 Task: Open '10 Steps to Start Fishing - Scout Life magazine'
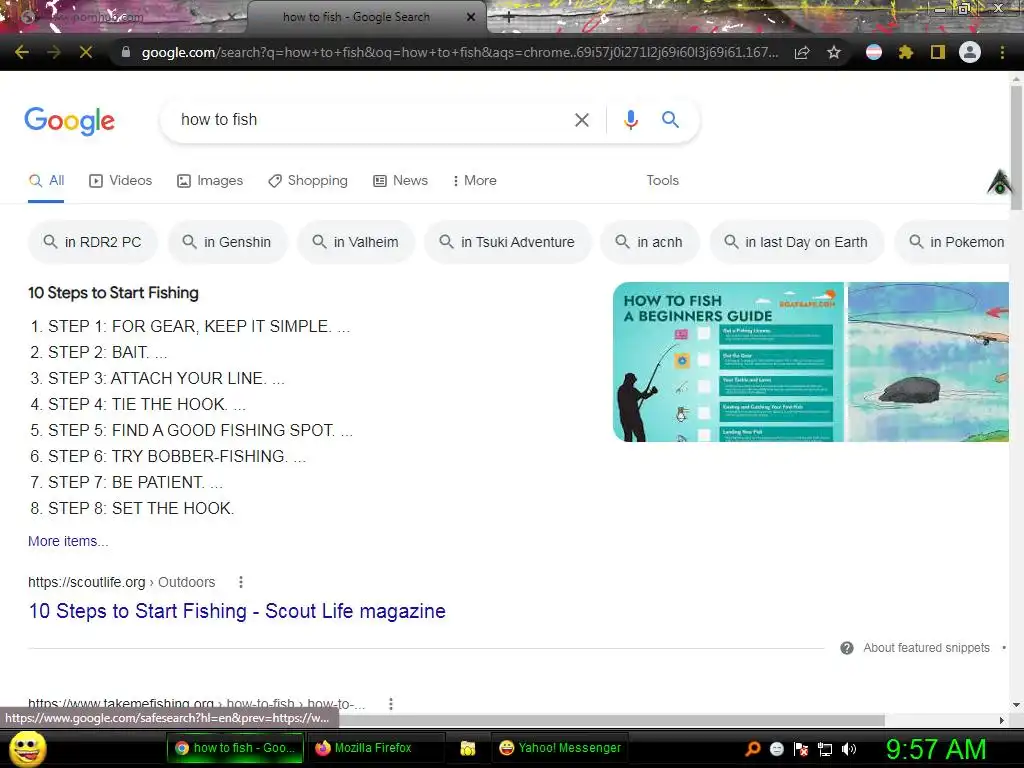point(237,611)
